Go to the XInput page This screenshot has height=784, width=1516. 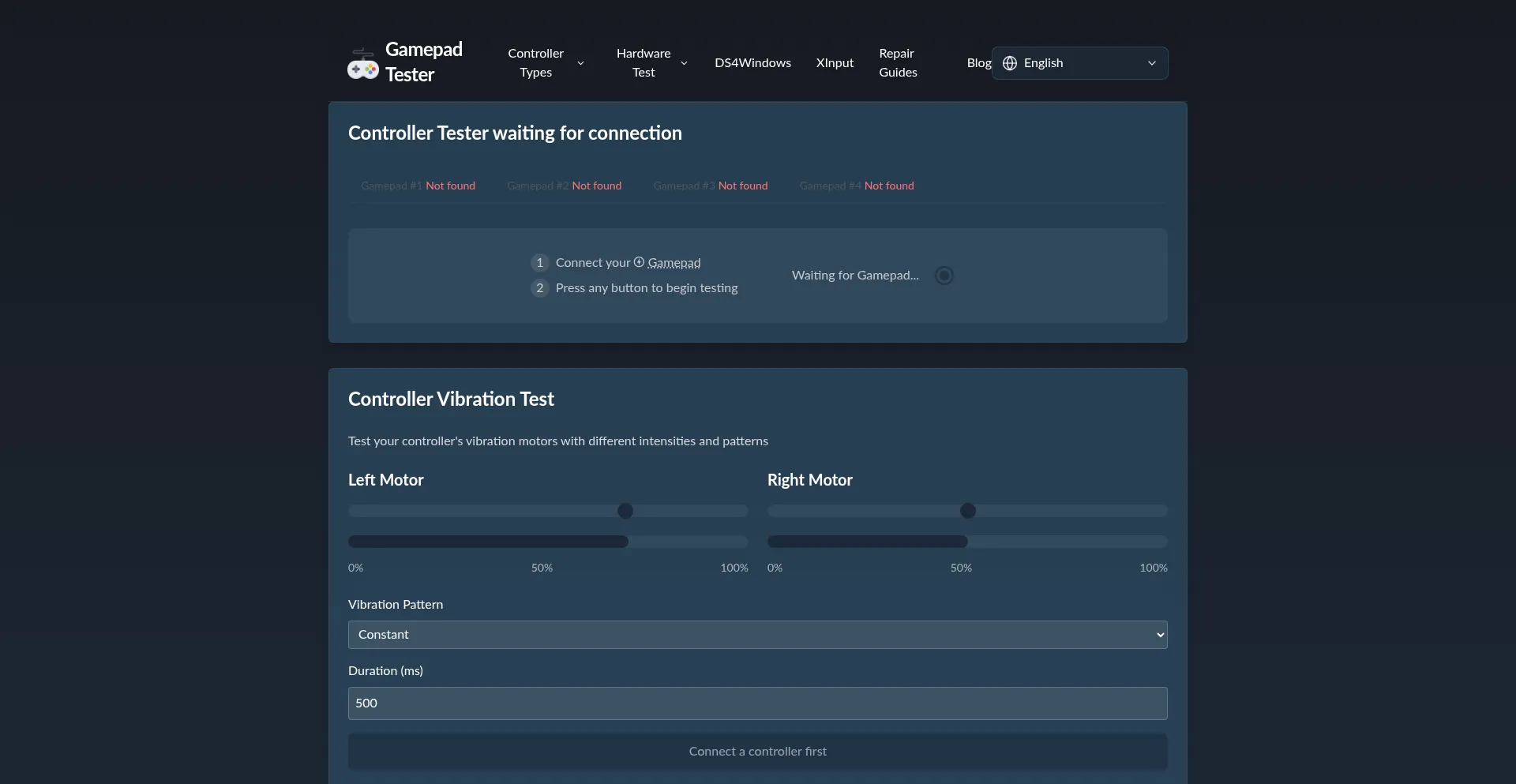[835, 63]
